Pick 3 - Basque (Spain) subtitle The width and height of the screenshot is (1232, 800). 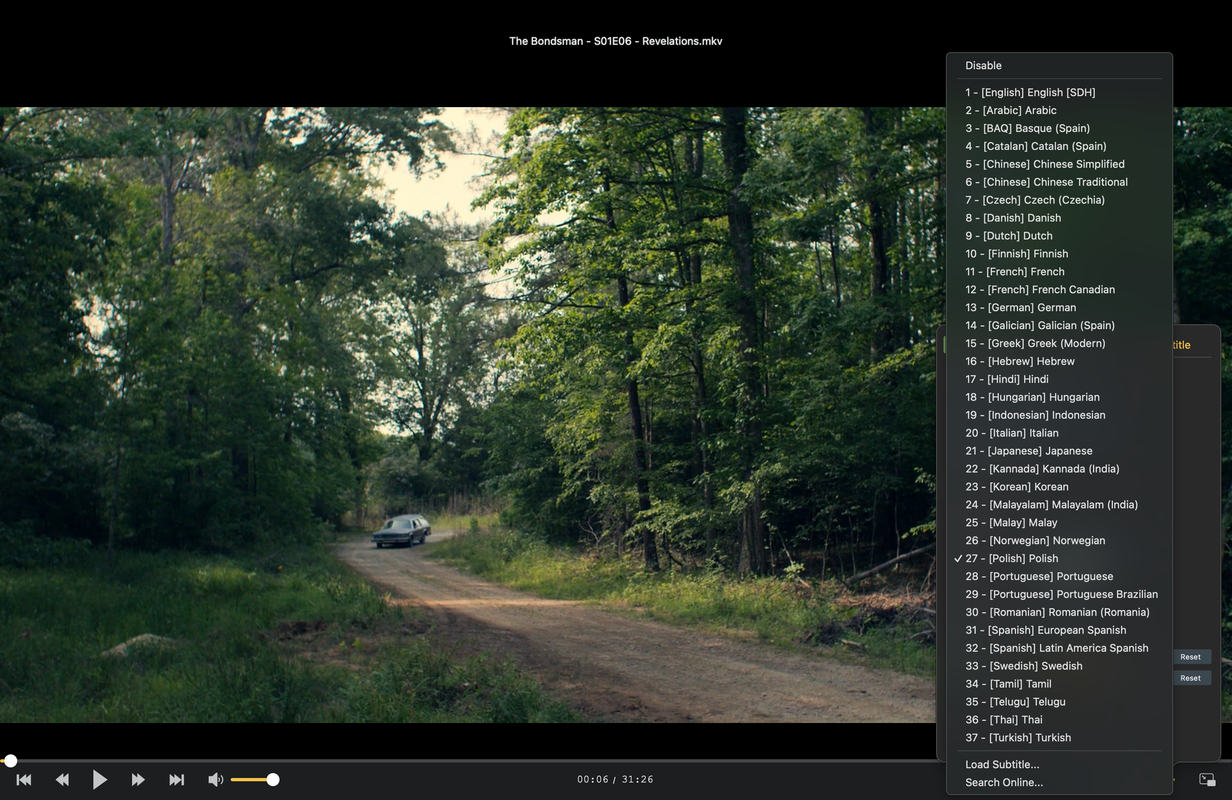1059,129
